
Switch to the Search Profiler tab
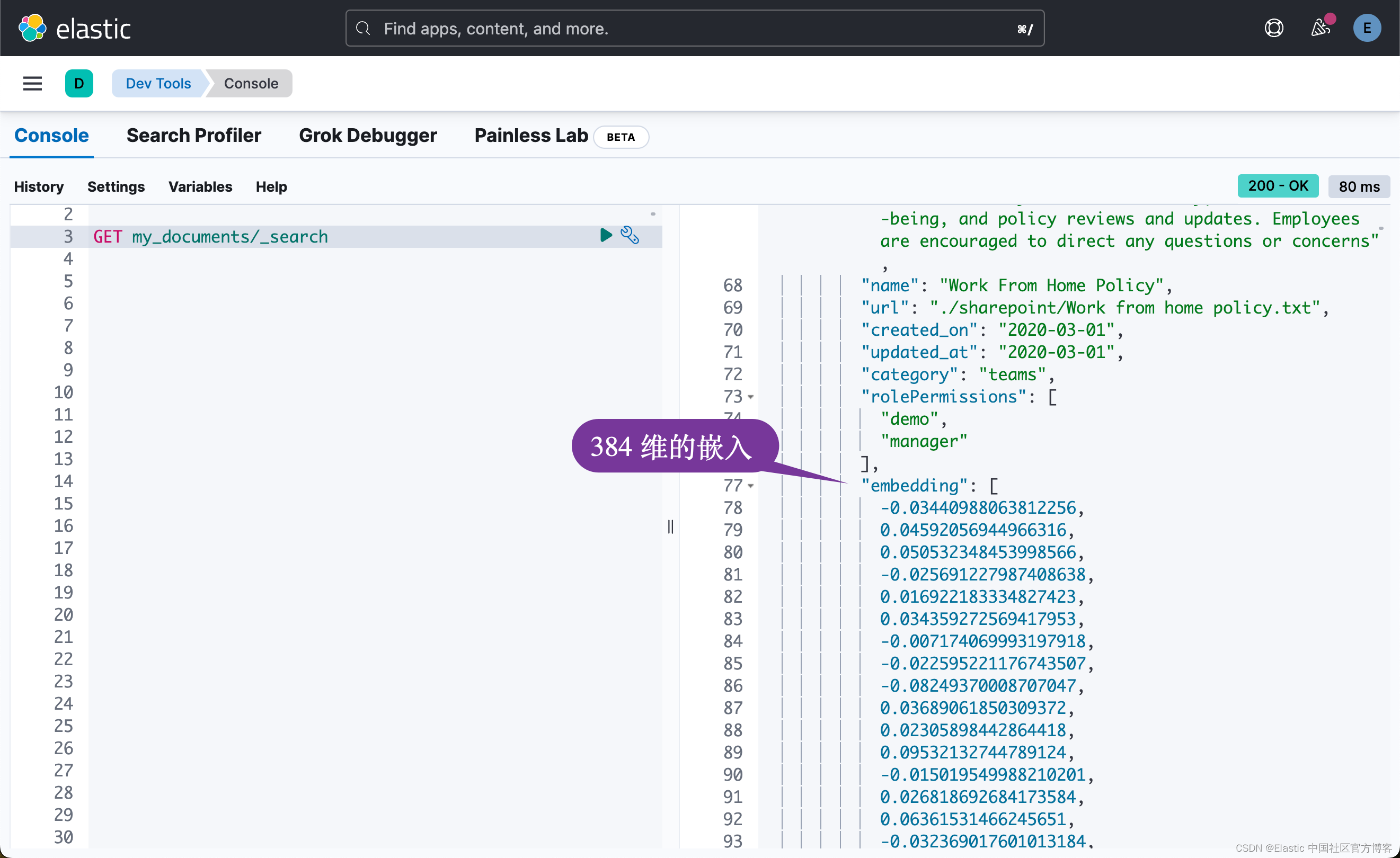(193, 136)
